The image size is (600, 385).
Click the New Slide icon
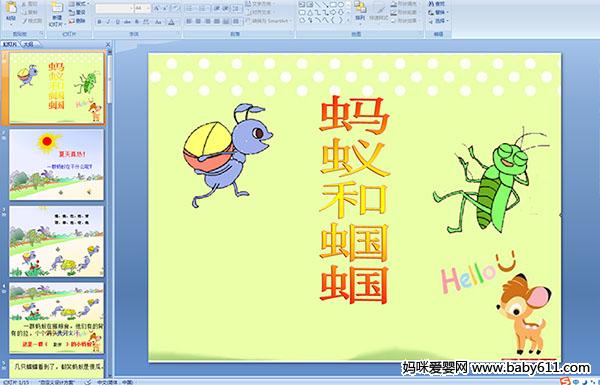57,8
